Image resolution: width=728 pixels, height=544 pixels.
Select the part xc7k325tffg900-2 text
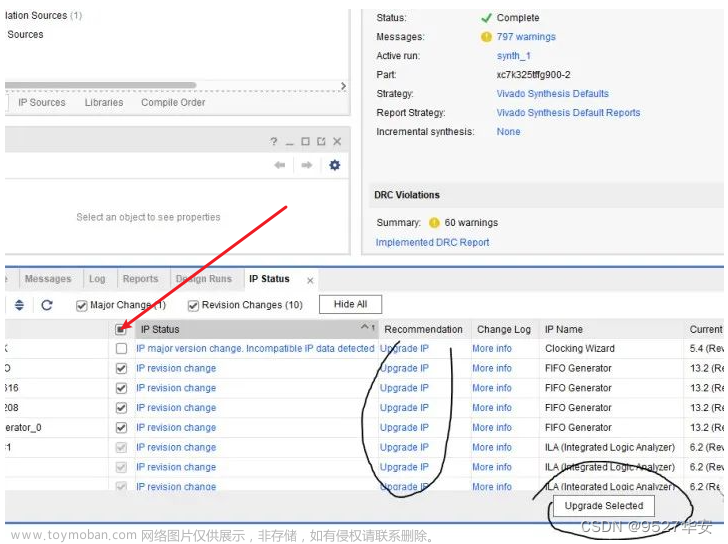point(533,75)
